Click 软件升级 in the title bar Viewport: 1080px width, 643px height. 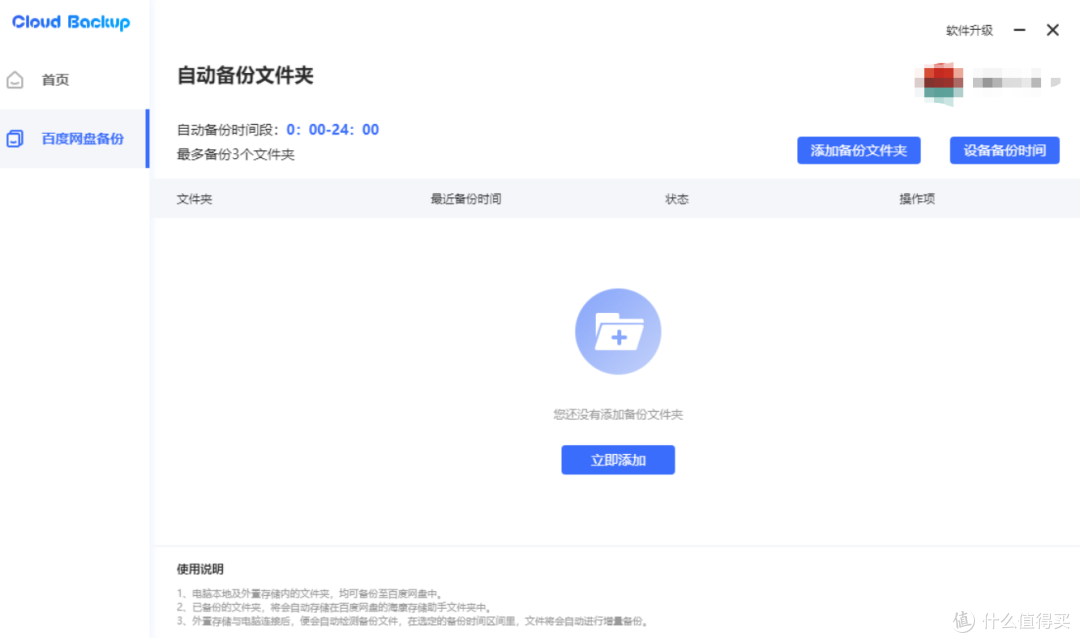click(x=969, y=30)
